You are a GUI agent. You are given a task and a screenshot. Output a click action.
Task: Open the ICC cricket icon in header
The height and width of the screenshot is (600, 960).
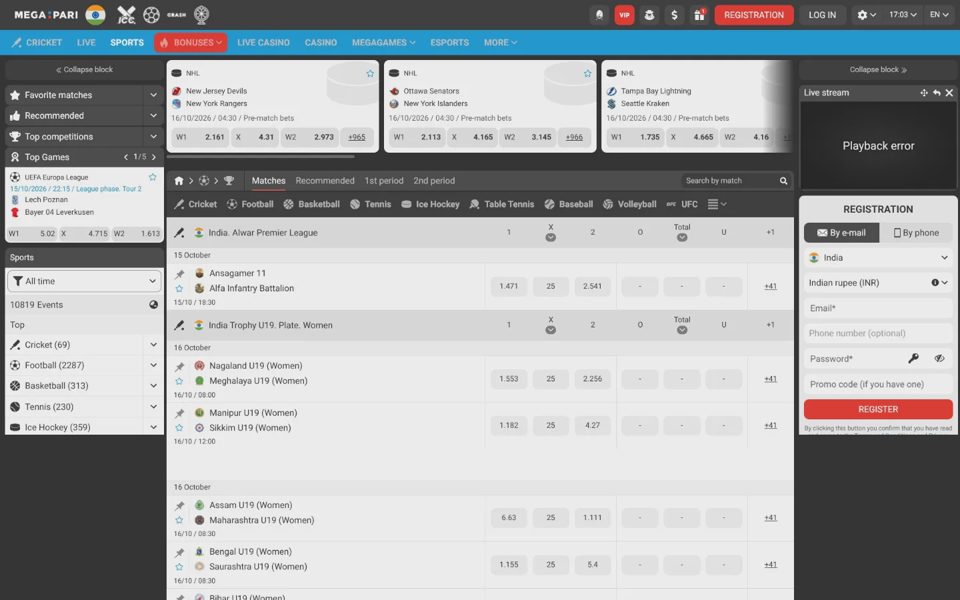click(126, 15)
